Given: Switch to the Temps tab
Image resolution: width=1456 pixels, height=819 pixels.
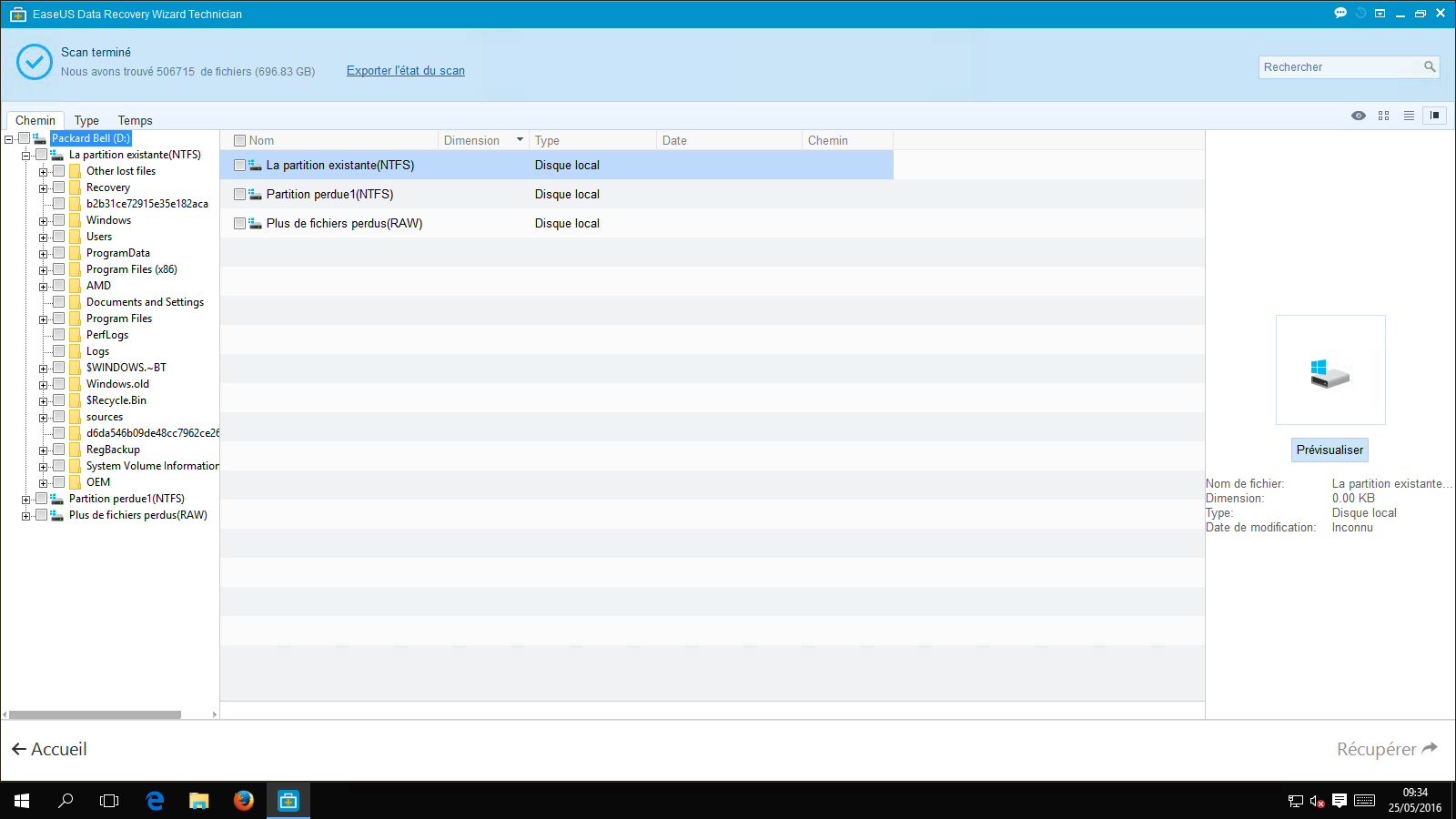Looking at the screenshot, I should click(135, 120).
